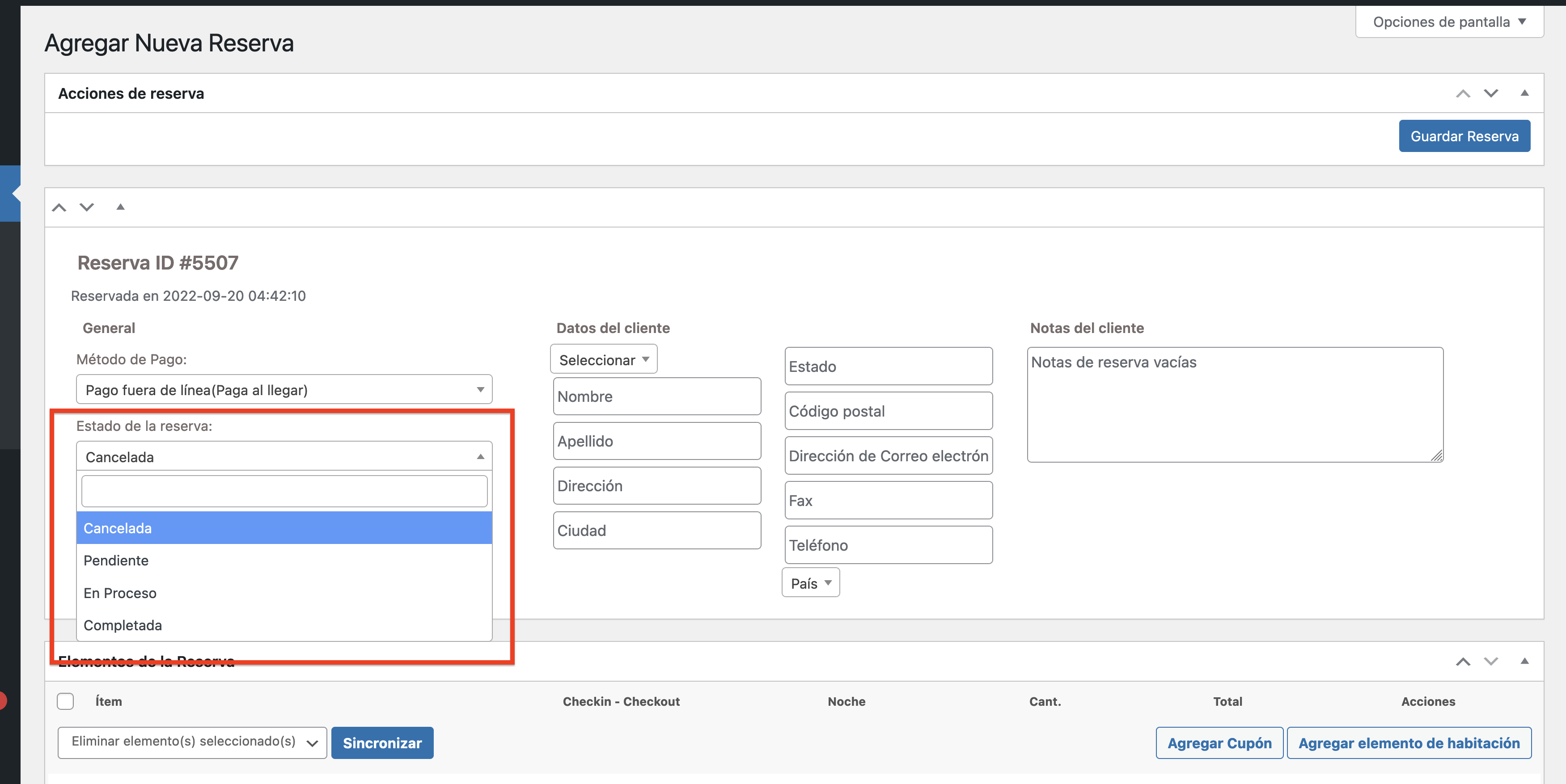Check the select-all Ítem checkbox
The width and height of the screenshot is (1566, 784).
[x=66, y=701]
